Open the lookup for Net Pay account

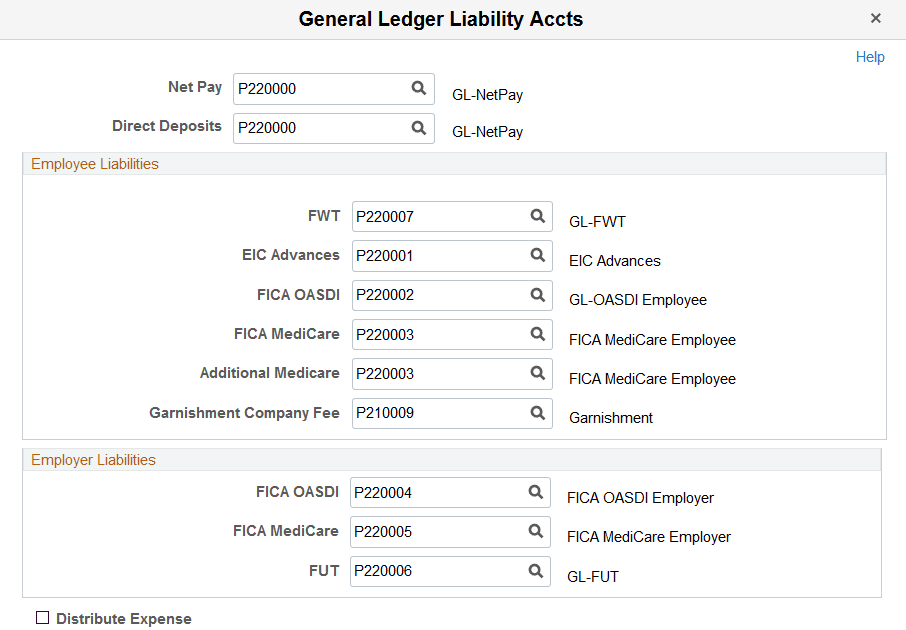point(419,88)
